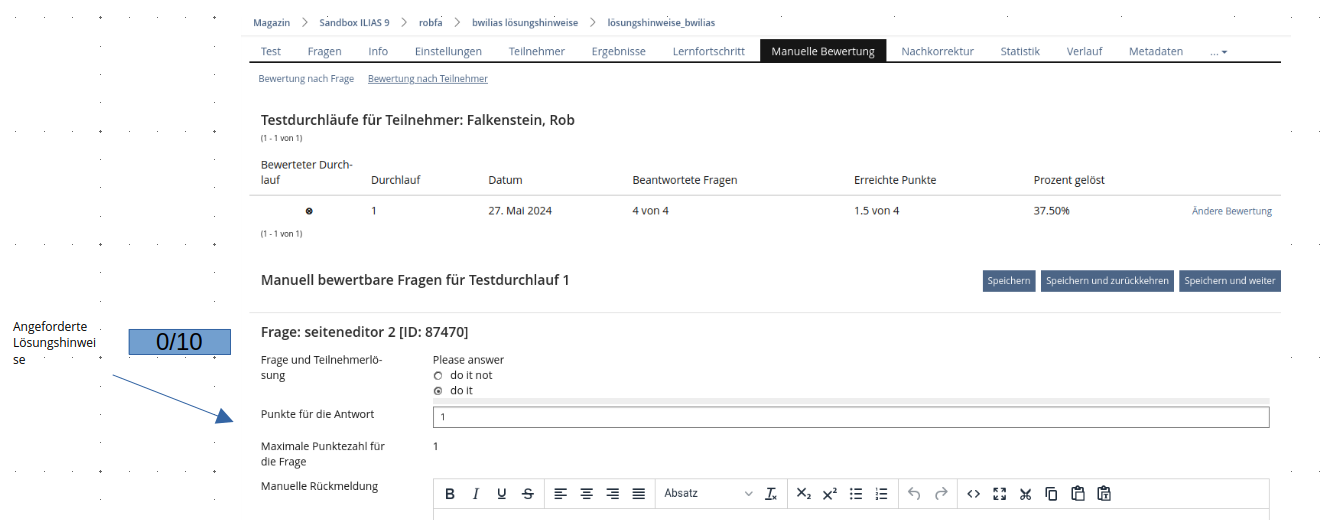Select the 'do it' radio option
The image size is (1335, 520).
[x=438, y=391]
